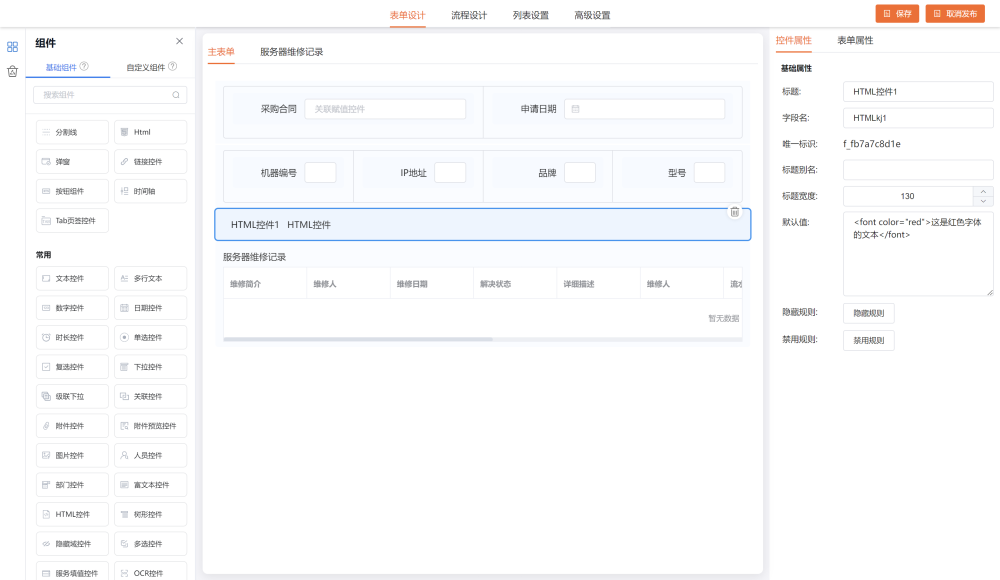Image resolution: width=1000 pixels, height=580 pixels.
Task: Click the 保存 button
Action: [x=897, y=14]
